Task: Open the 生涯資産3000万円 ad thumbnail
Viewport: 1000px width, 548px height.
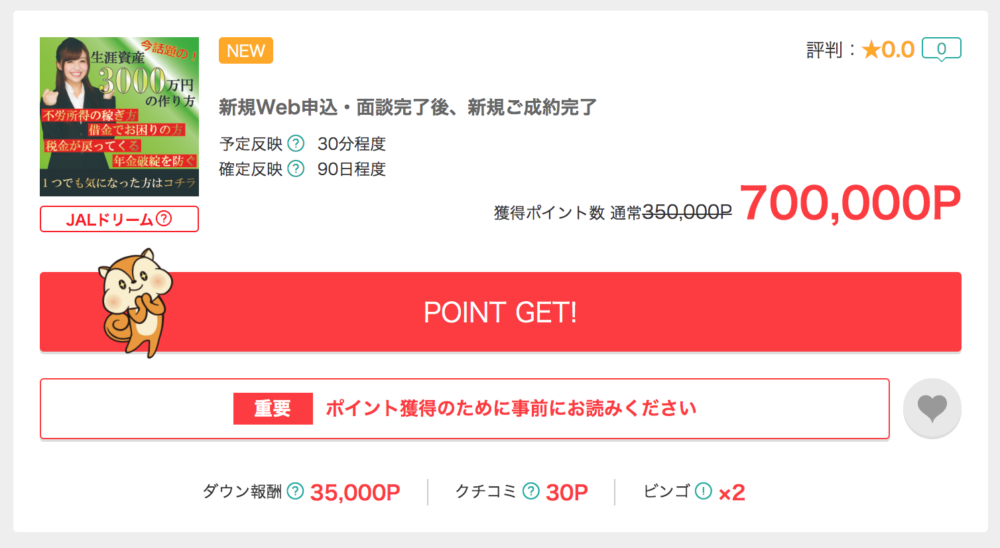Action: click(119, 117)
